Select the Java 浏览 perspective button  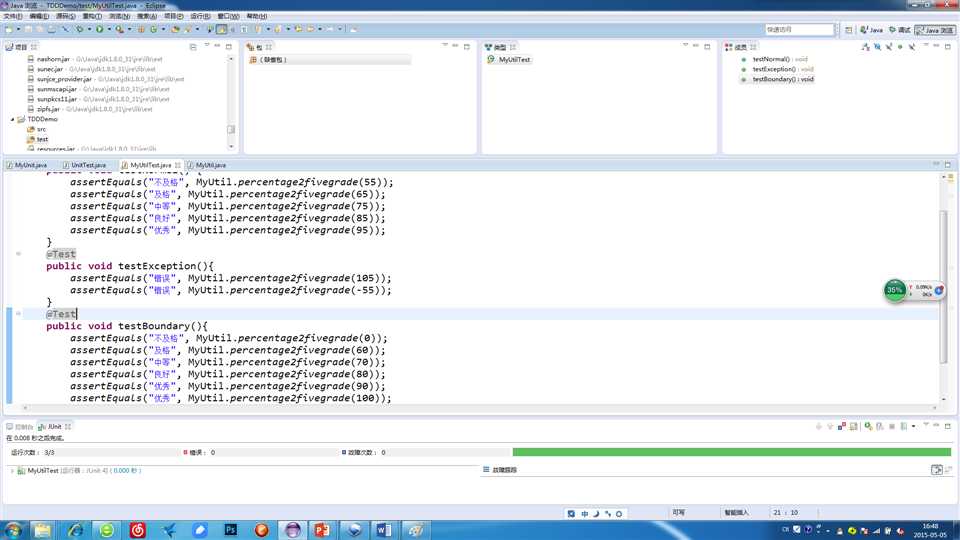tap(935, 29)
